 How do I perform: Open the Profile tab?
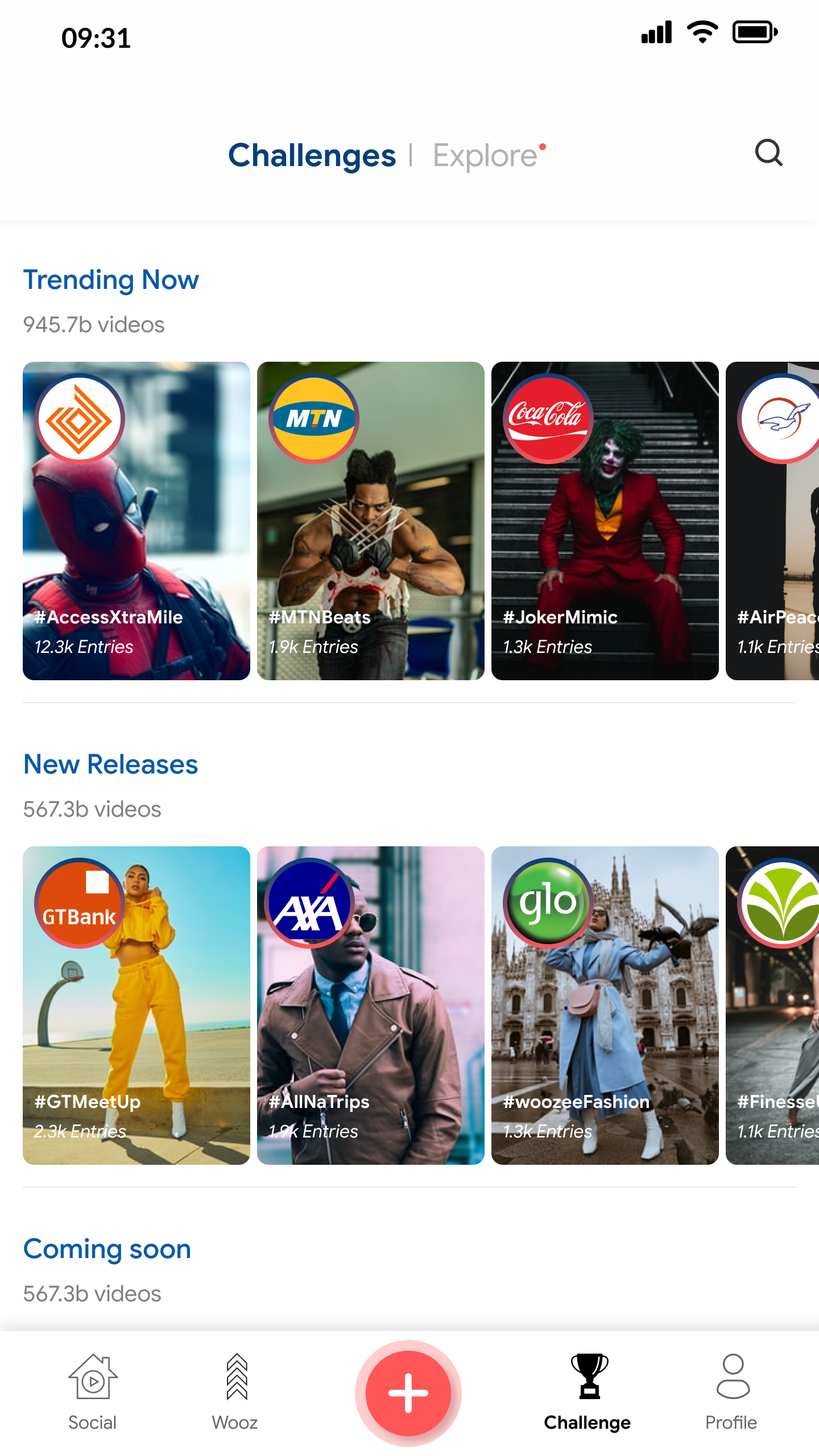click(731, 1392)
